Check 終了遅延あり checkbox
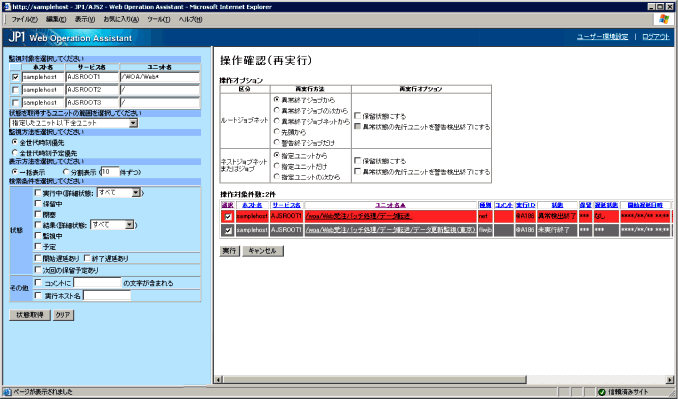The image size is (678, 399). point(87,258)
